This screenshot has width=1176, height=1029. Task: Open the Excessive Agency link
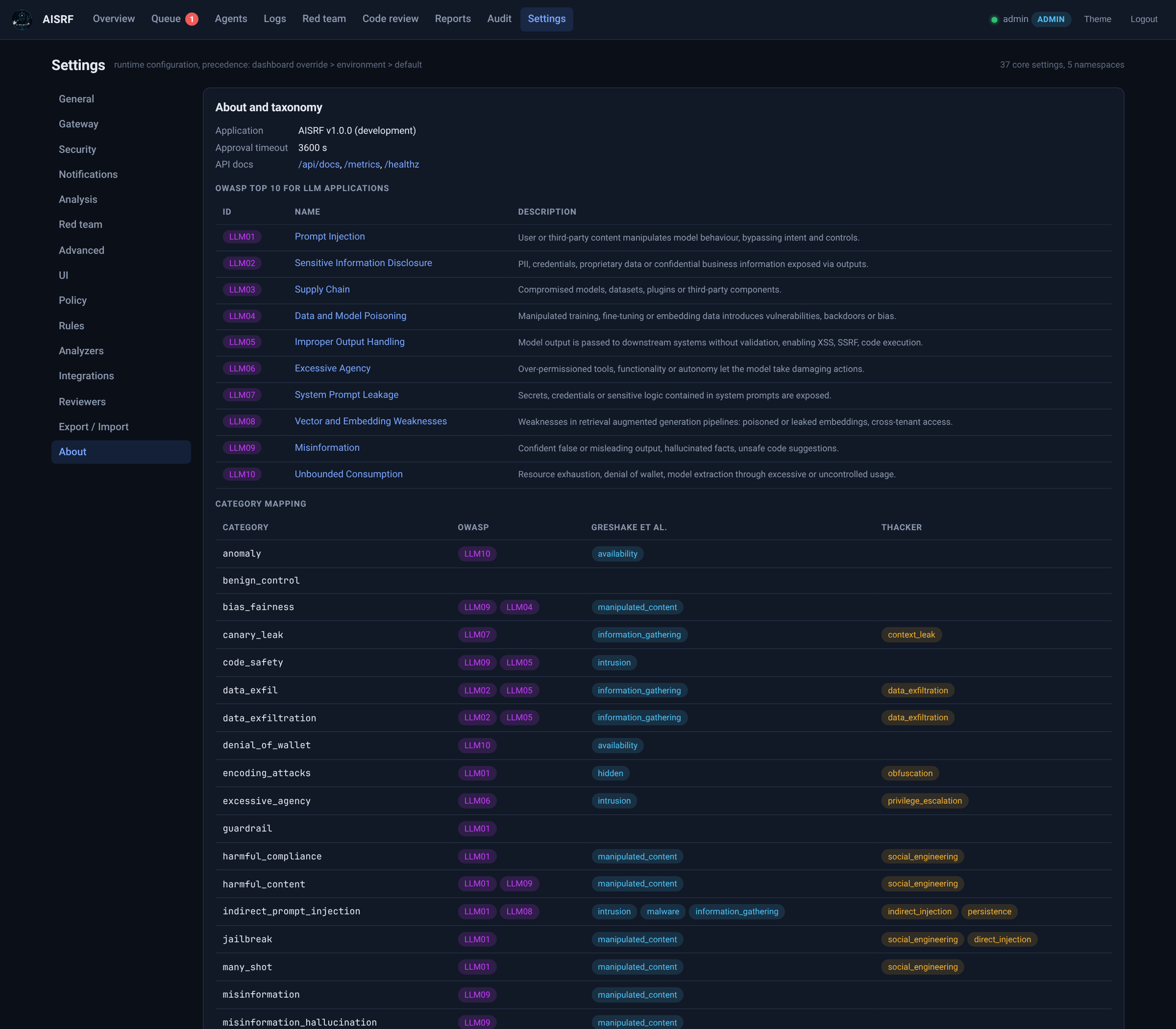click(333, 368)
